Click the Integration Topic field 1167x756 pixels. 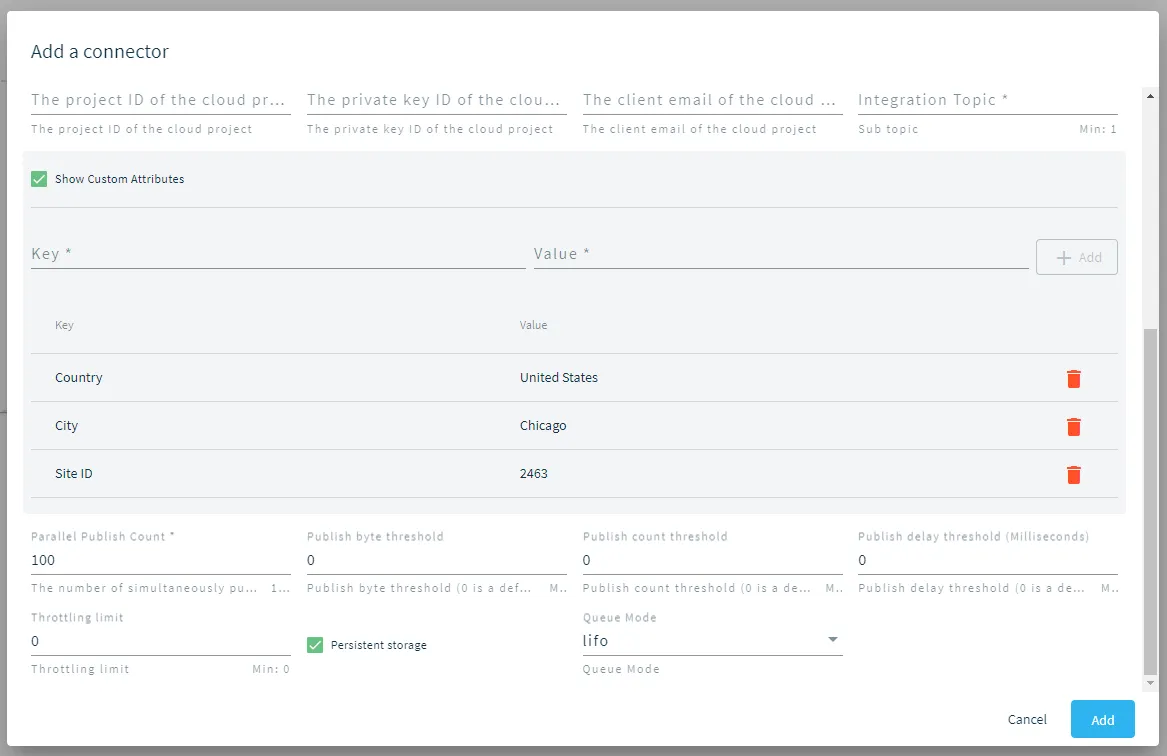[x=988, y=100]
